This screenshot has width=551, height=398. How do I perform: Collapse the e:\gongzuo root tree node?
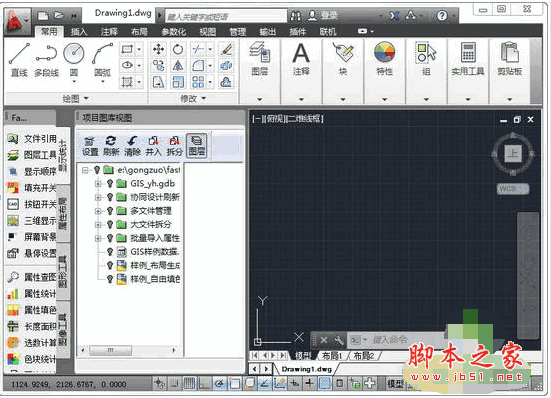[85, 170]
